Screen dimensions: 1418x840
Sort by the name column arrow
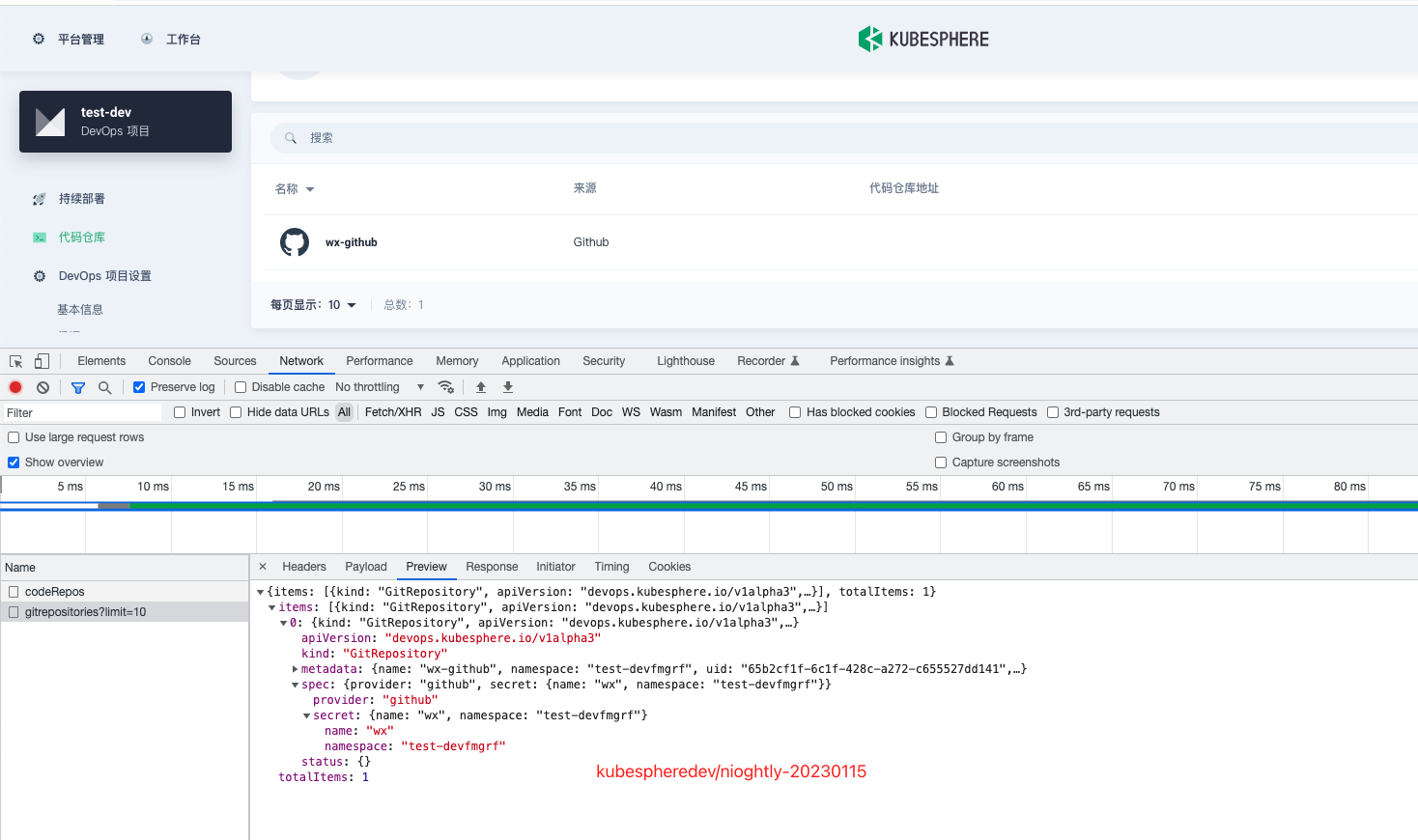tap(310, 189)
